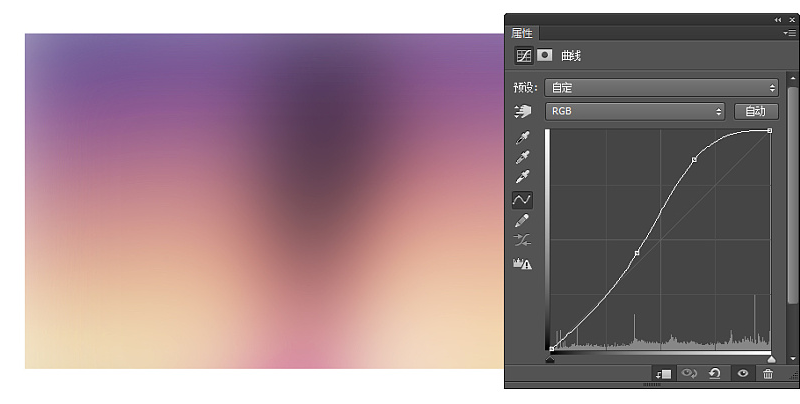Open the RGB channel dropdown
800x404 pixels.
(635, 111)
